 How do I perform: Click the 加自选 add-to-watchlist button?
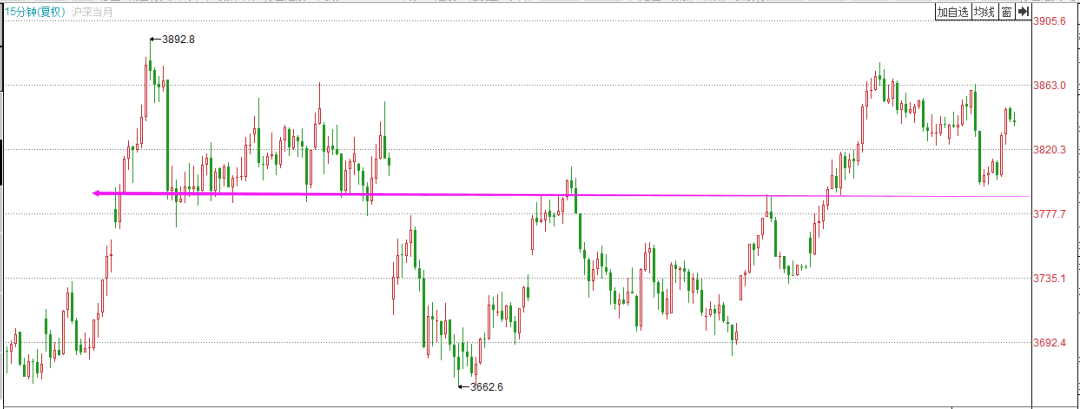click(952, 12)
